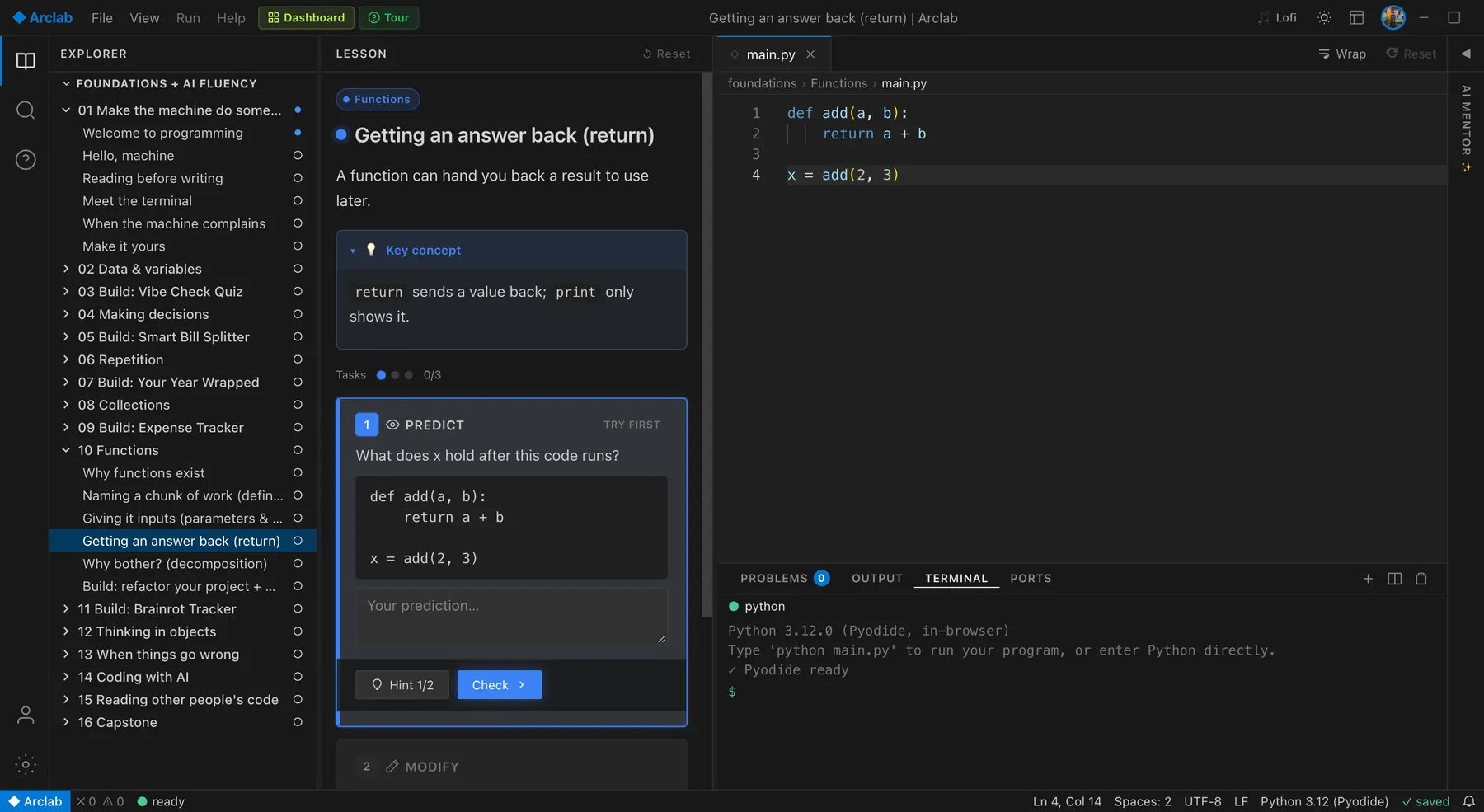Image resolution: width=1484 pixels, height=812 pixels.
Task: Click completion circle for Make it yours
Action: click(298, 246)
